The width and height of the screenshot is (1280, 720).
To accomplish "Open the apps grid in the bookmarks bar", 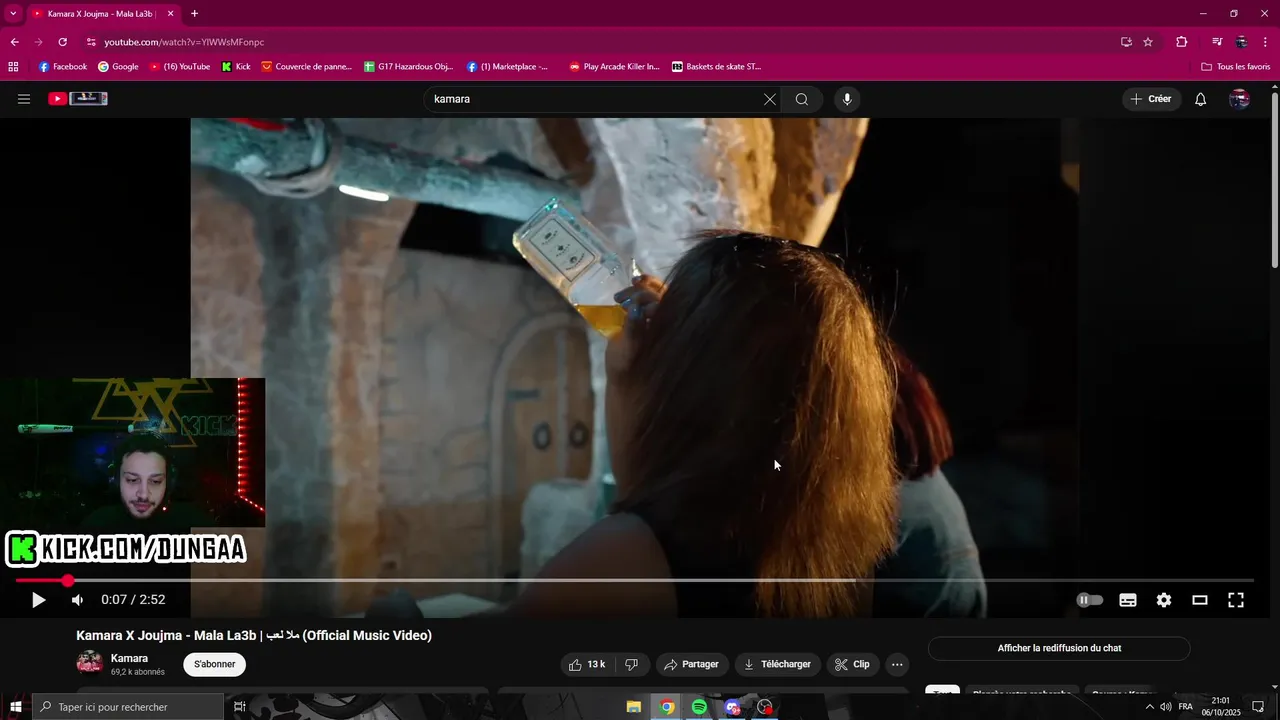I will coord(13,67).
